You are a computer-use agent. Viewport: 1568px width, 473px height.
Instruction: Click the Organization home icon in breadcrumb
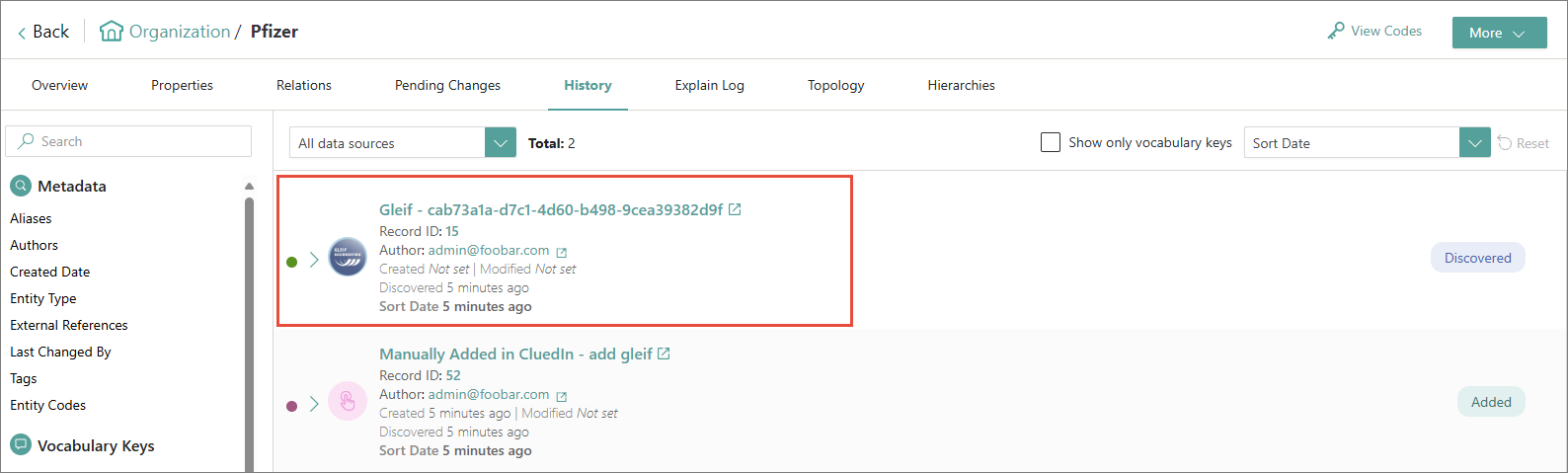click(112, 32)
